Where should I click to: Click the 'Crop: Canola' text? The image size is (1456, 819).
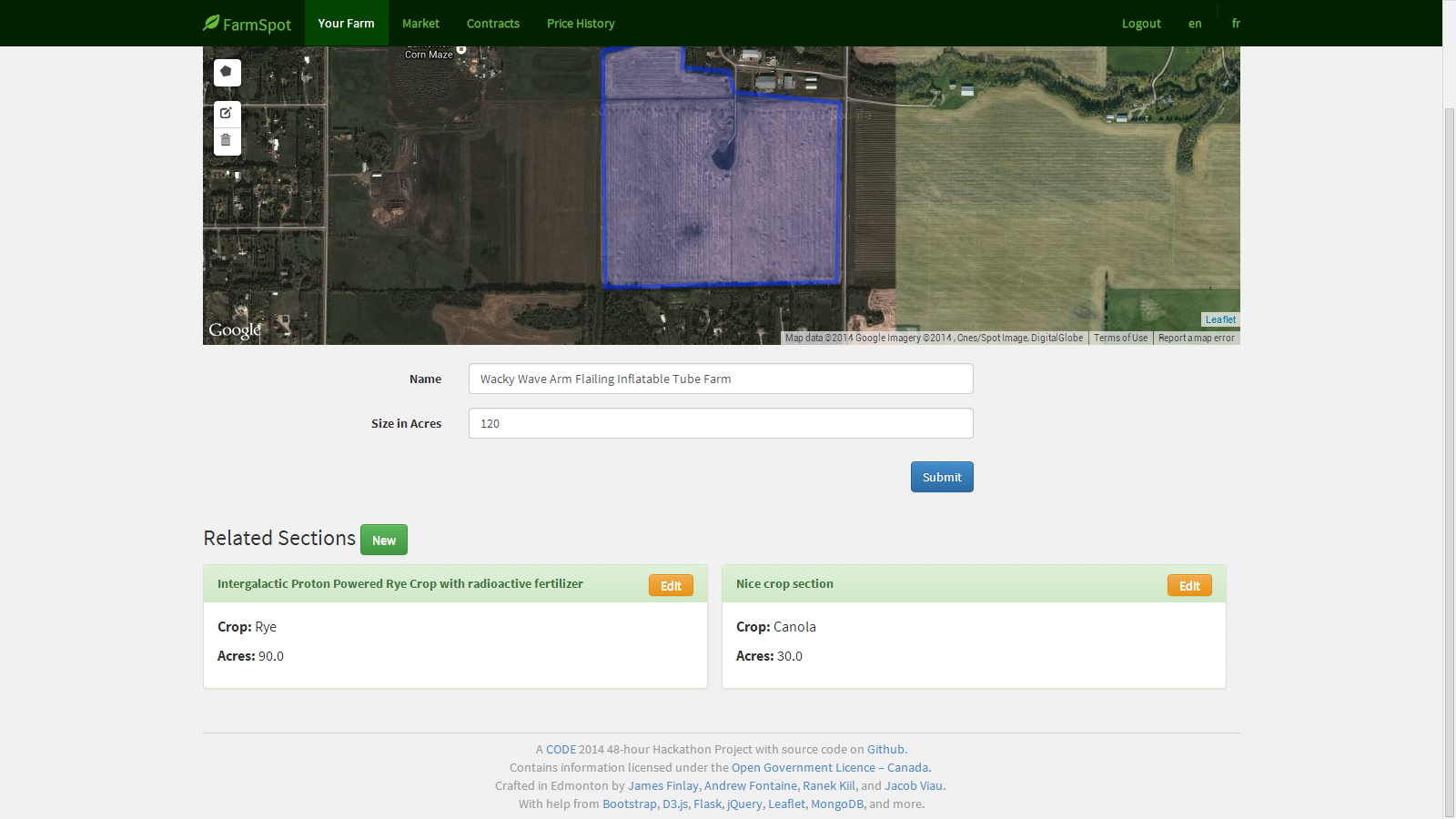point(776,627)
